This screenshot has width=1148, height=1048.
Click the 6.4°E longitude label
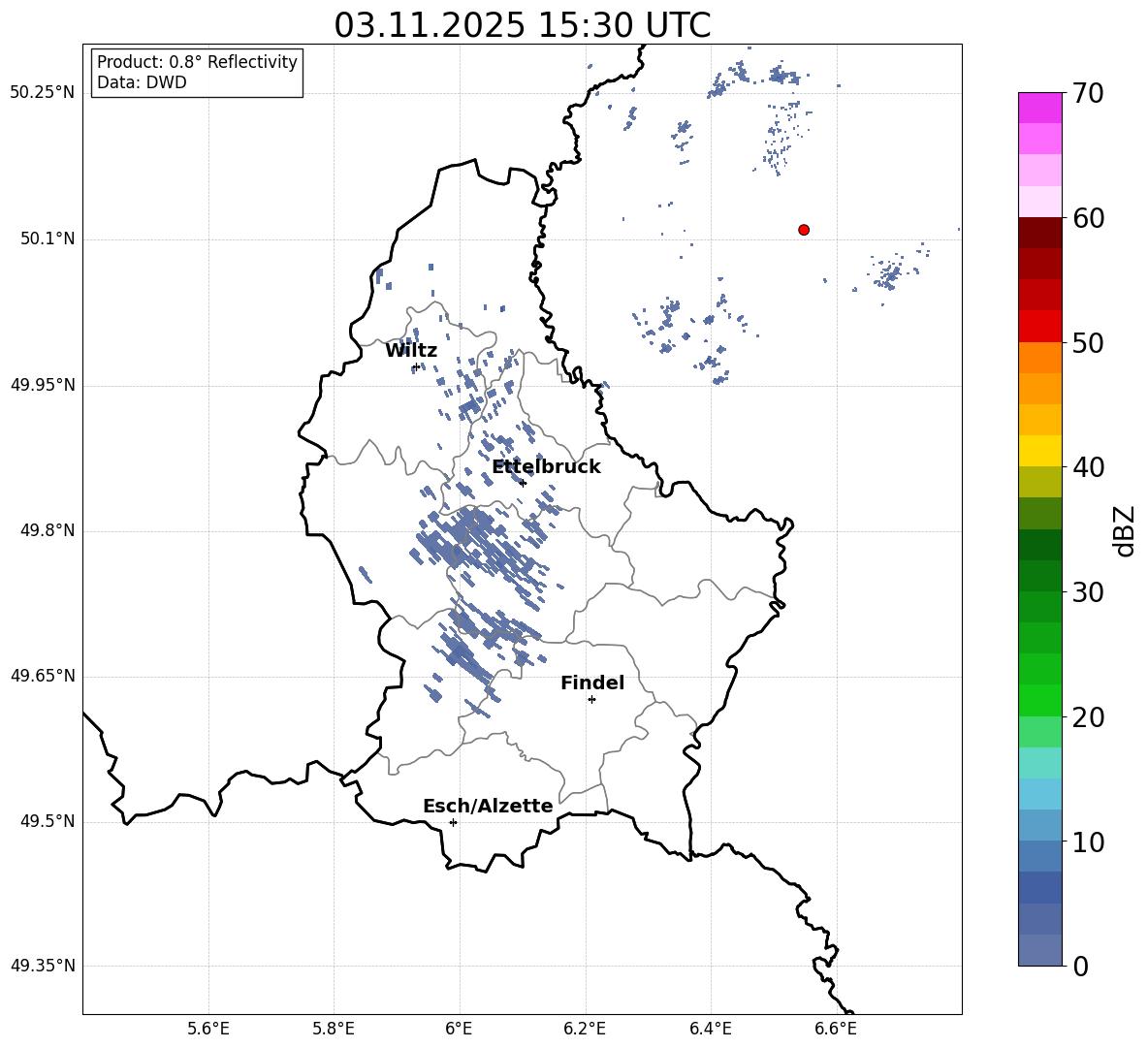pos(710,1029)
